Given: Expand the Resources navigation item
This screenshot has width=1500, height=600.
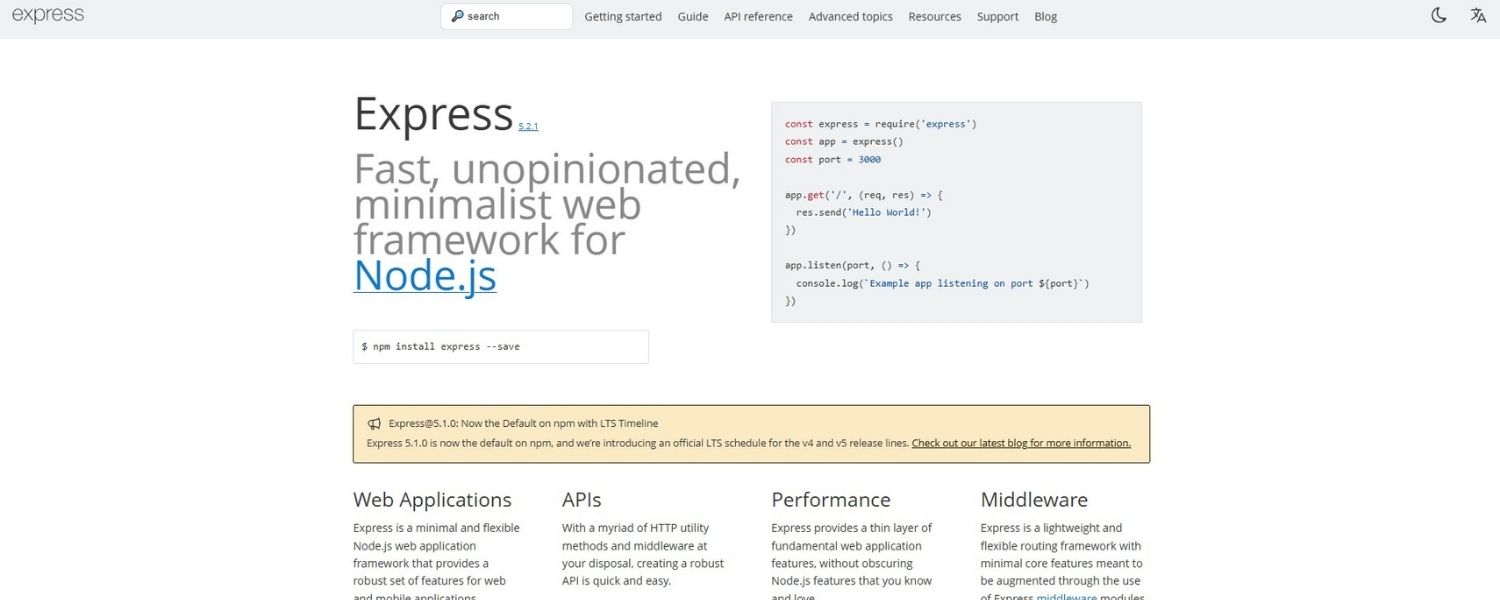Looking at the screenshot, I should tap(934, 16).
